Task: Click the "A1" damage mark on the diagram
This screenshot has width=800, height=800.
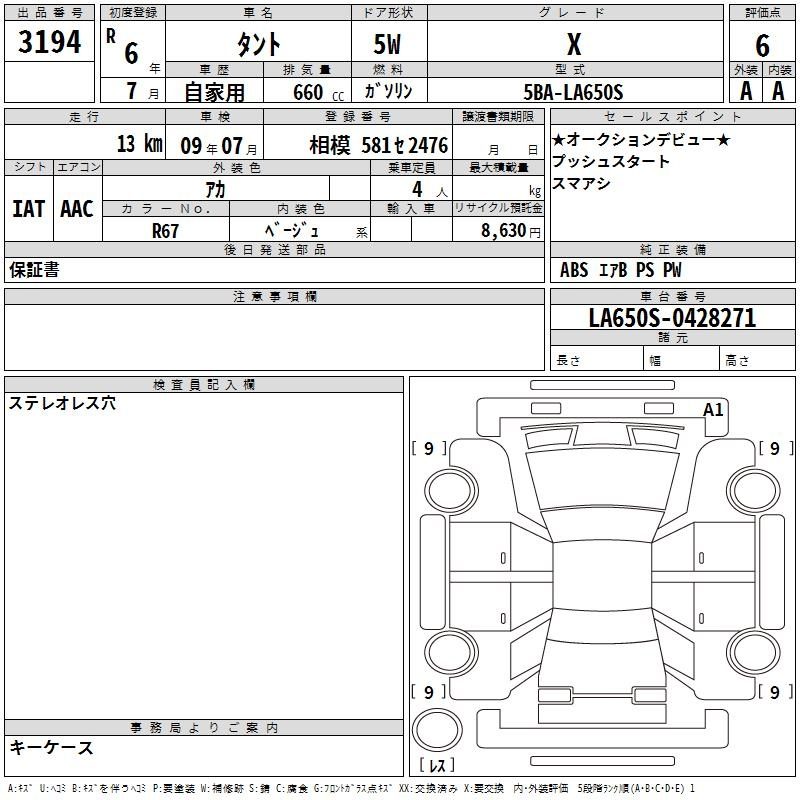Action: click(713, 410)
